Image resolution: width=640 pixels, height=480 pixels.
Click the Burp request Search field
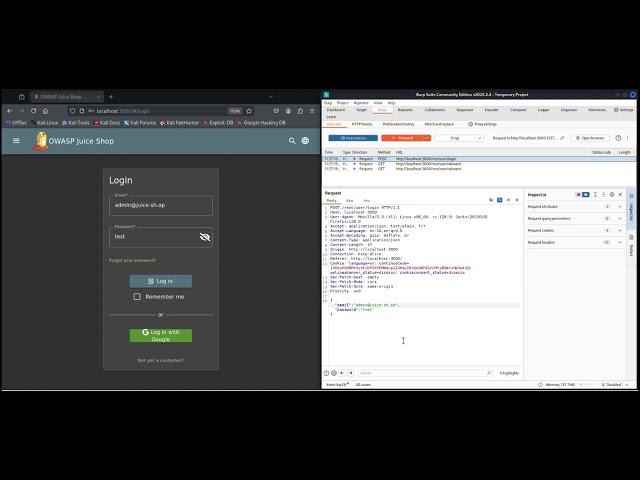[425, 373]
